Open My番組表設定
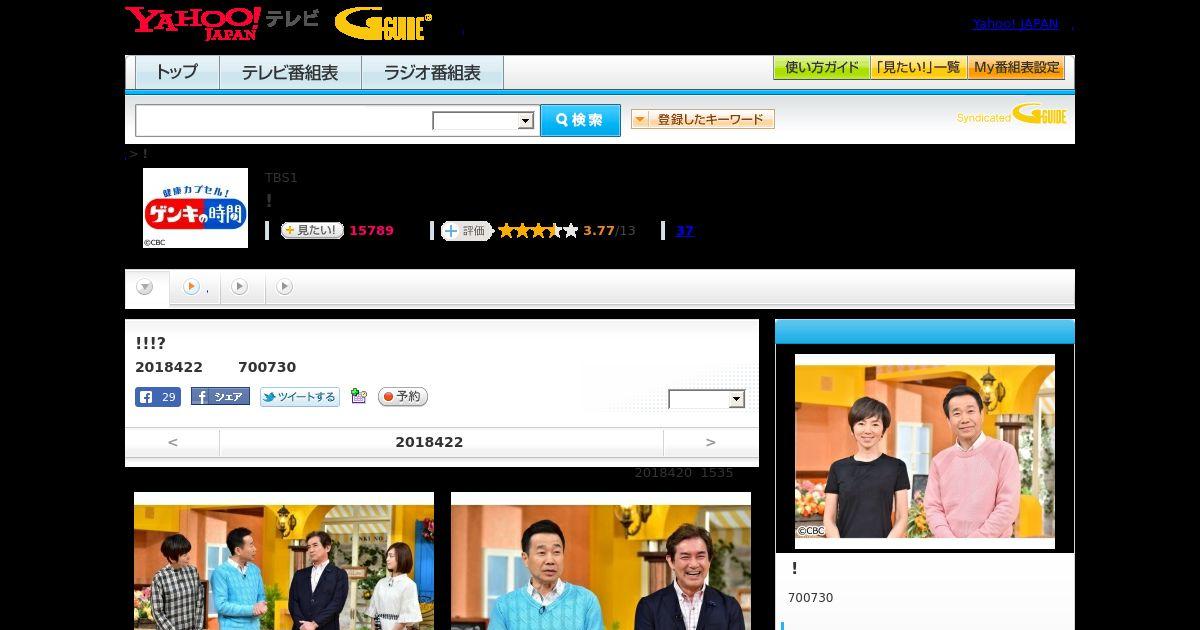Viewport: 1200px width, 630px height. coord(1016,68)
